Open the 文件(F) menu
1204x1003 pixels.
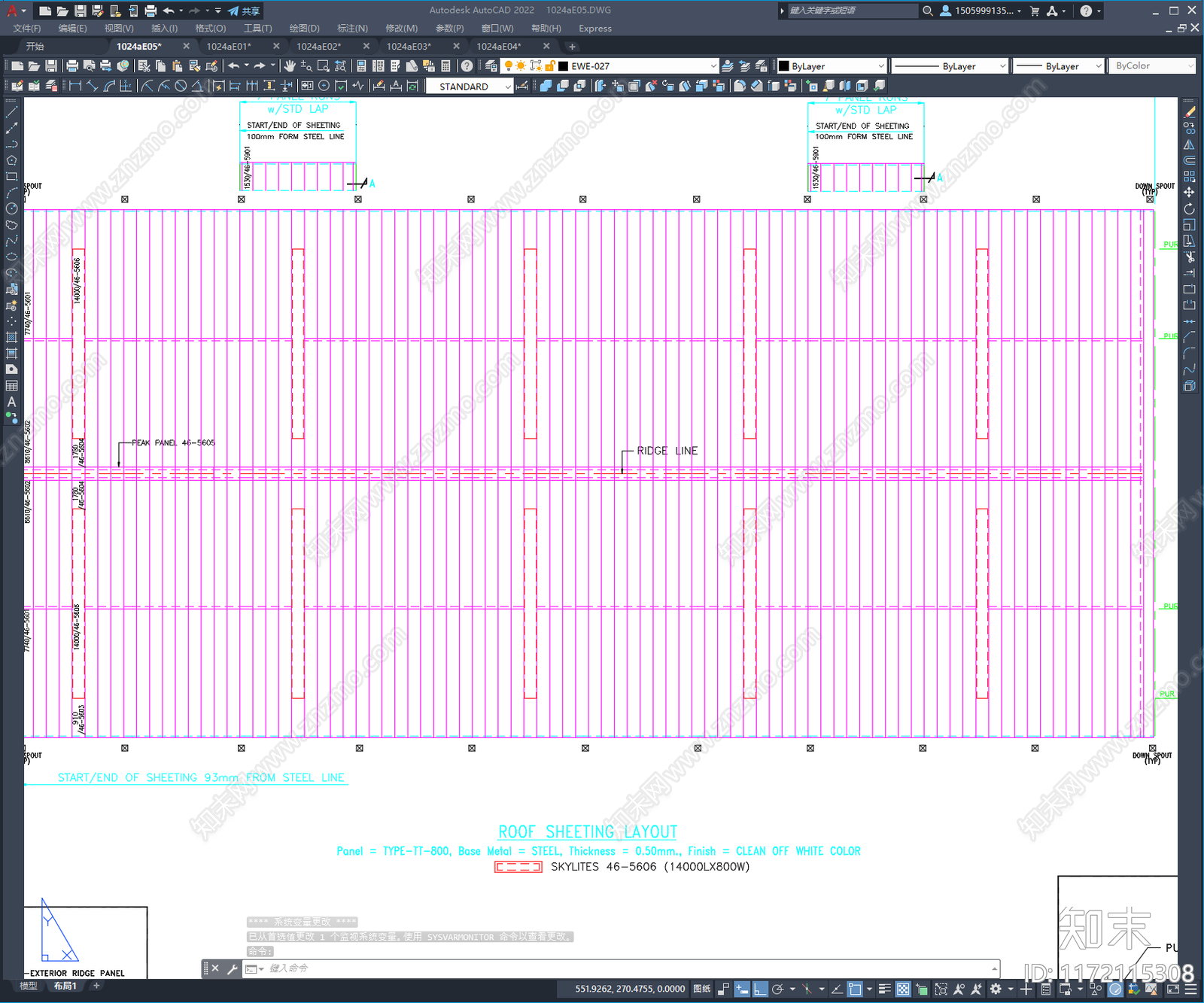pyautogui.click(x=27, y=28)
